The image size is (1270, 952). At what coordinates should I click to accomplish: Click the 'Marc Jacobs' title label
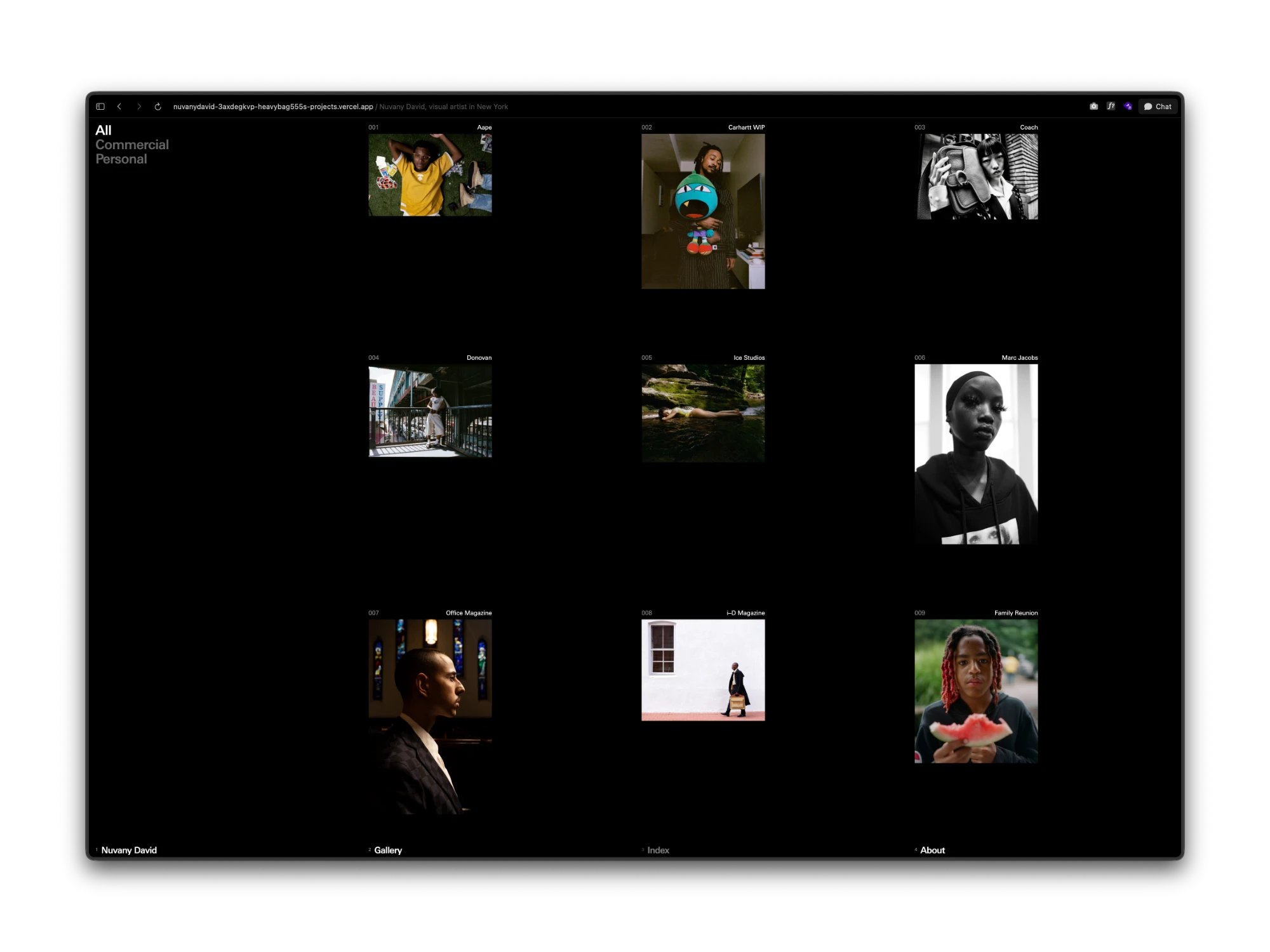tap(1020, 358)
